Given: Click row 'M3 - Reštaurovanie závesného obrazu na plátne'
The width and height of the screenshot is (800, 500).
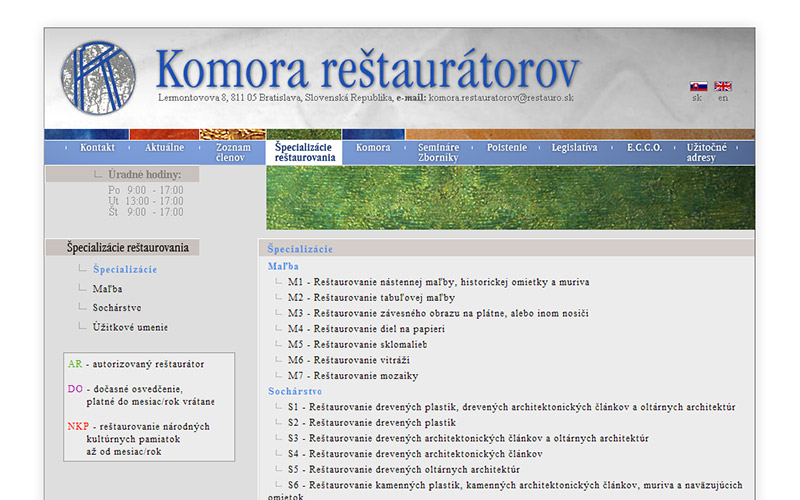Looking at the screenshot, I should point(438,313).
